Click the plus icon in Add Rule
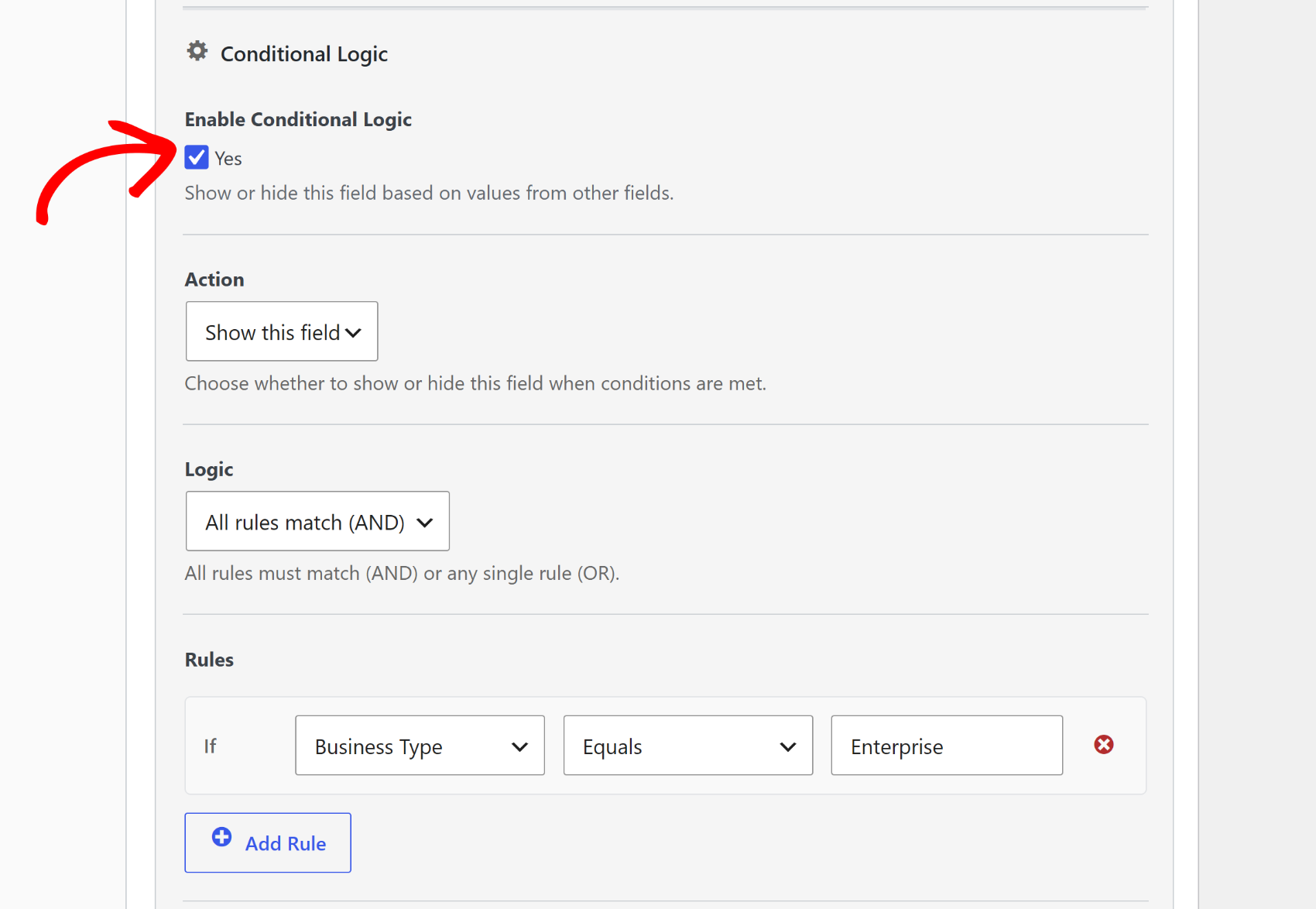Viewport: 1316px width, 909px height. 221,837
